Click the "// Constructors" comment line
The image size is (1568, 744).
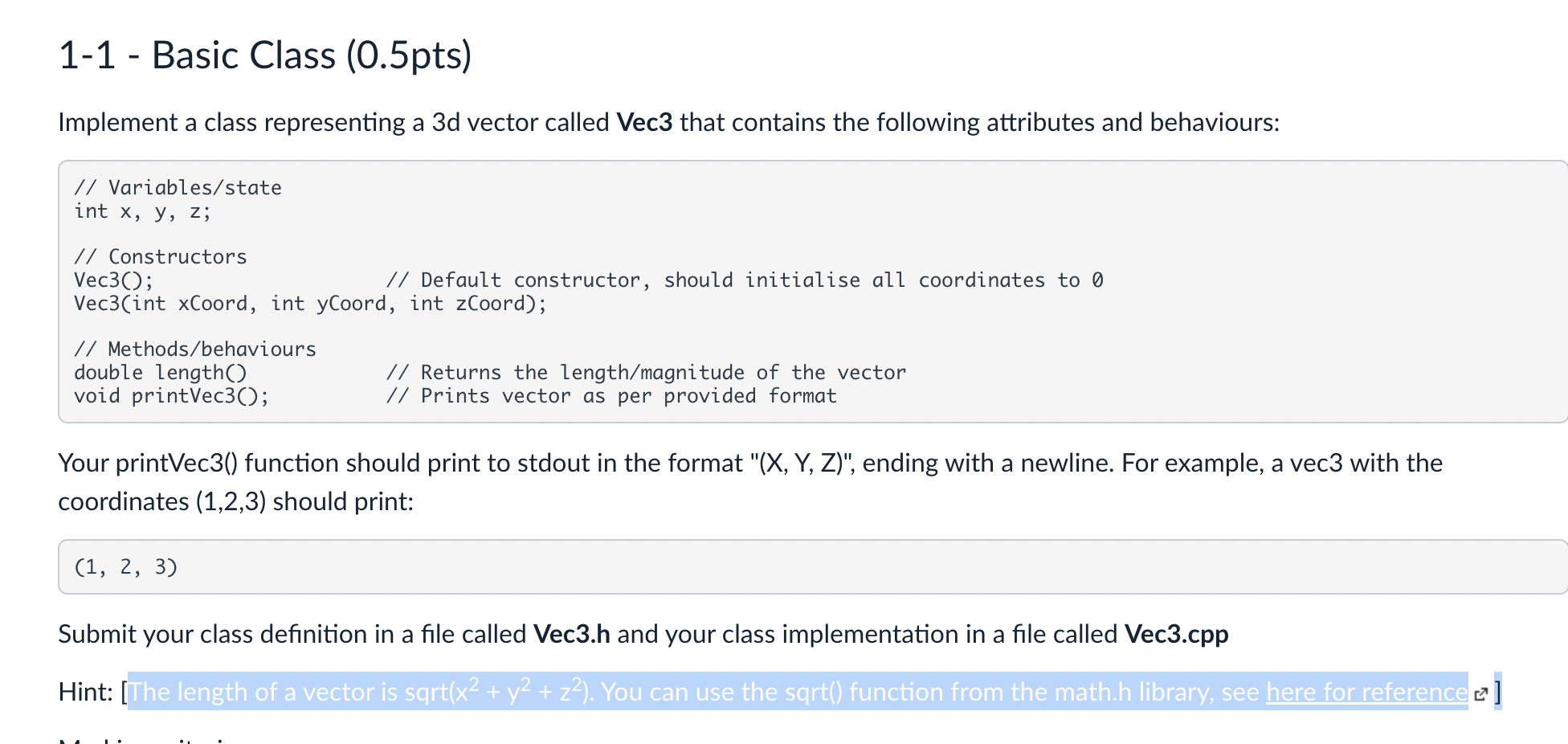160,257
